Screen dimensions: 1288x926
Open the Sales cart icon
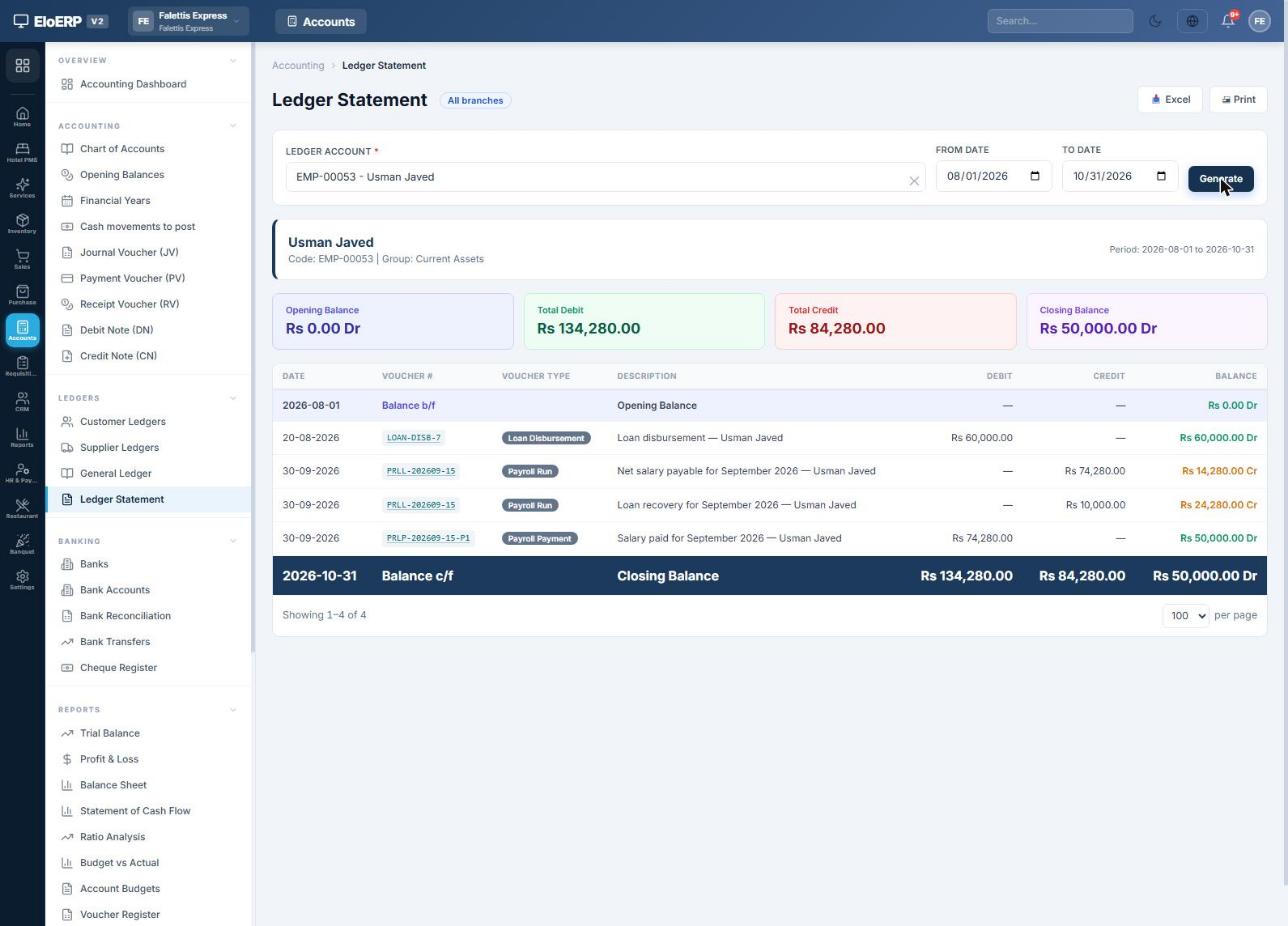[x=22, y=259]
